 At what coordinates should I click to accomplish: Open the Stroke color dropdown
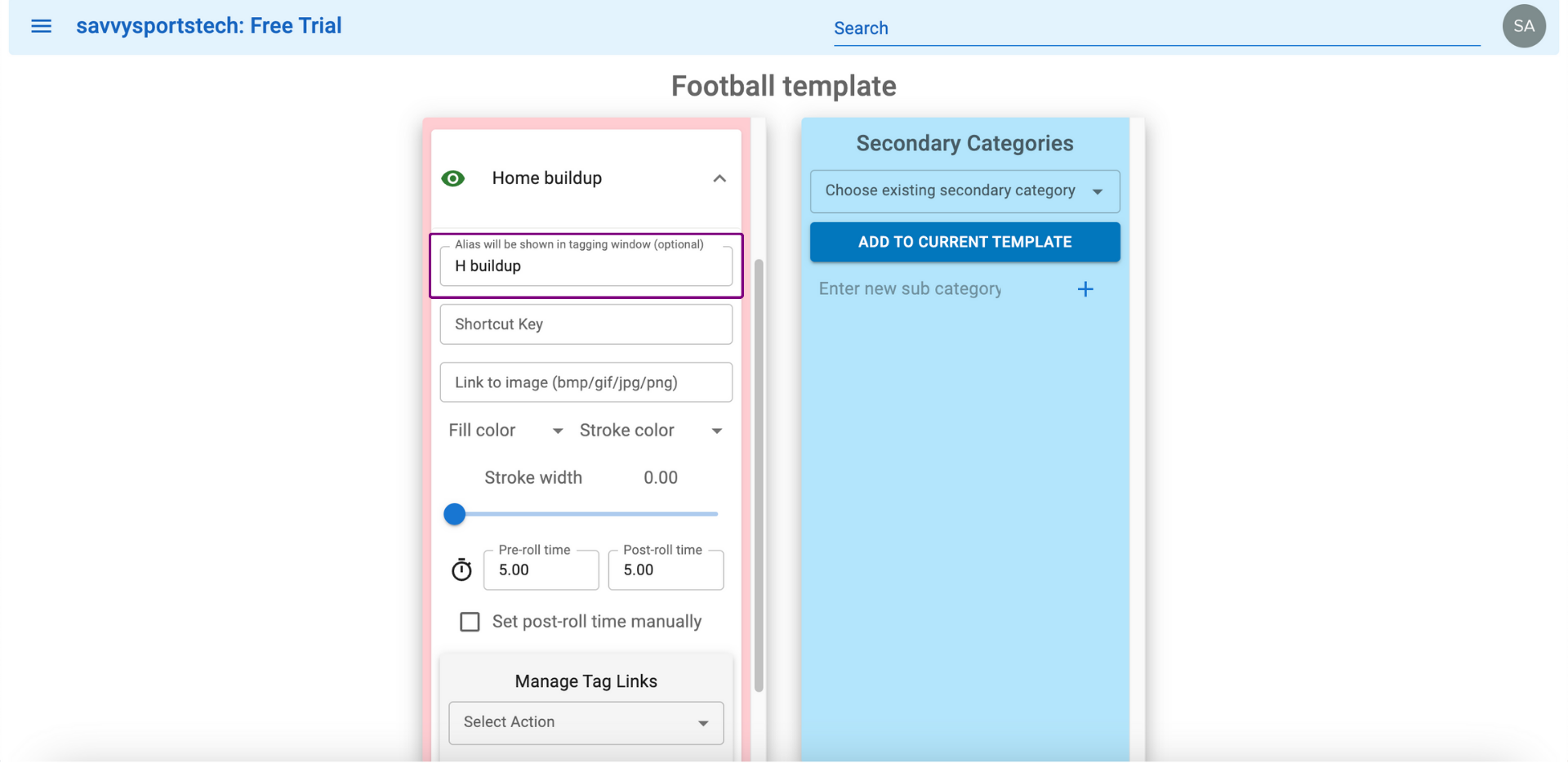pyautogui.click(x=651, y=431)
